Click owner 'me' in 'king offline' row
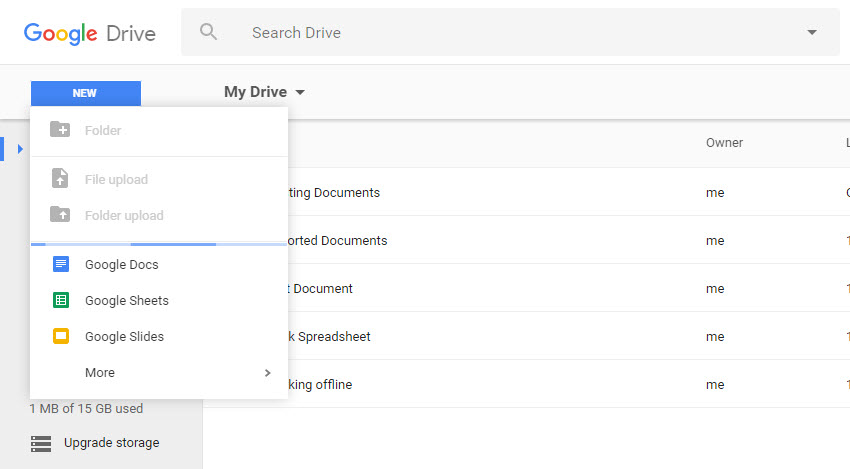The image size is (850, 469). pyautogui.click(x=715, y=385)
